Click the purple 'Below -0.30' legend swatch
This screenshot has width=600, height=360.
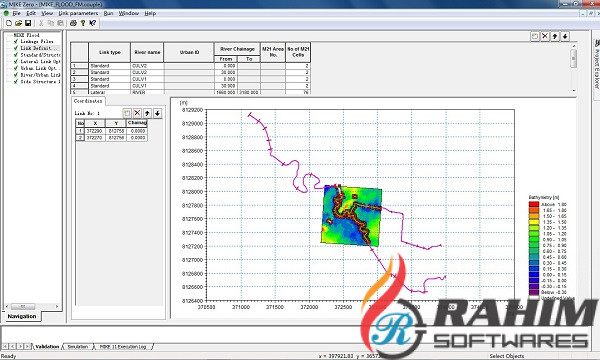click(534, 292)
